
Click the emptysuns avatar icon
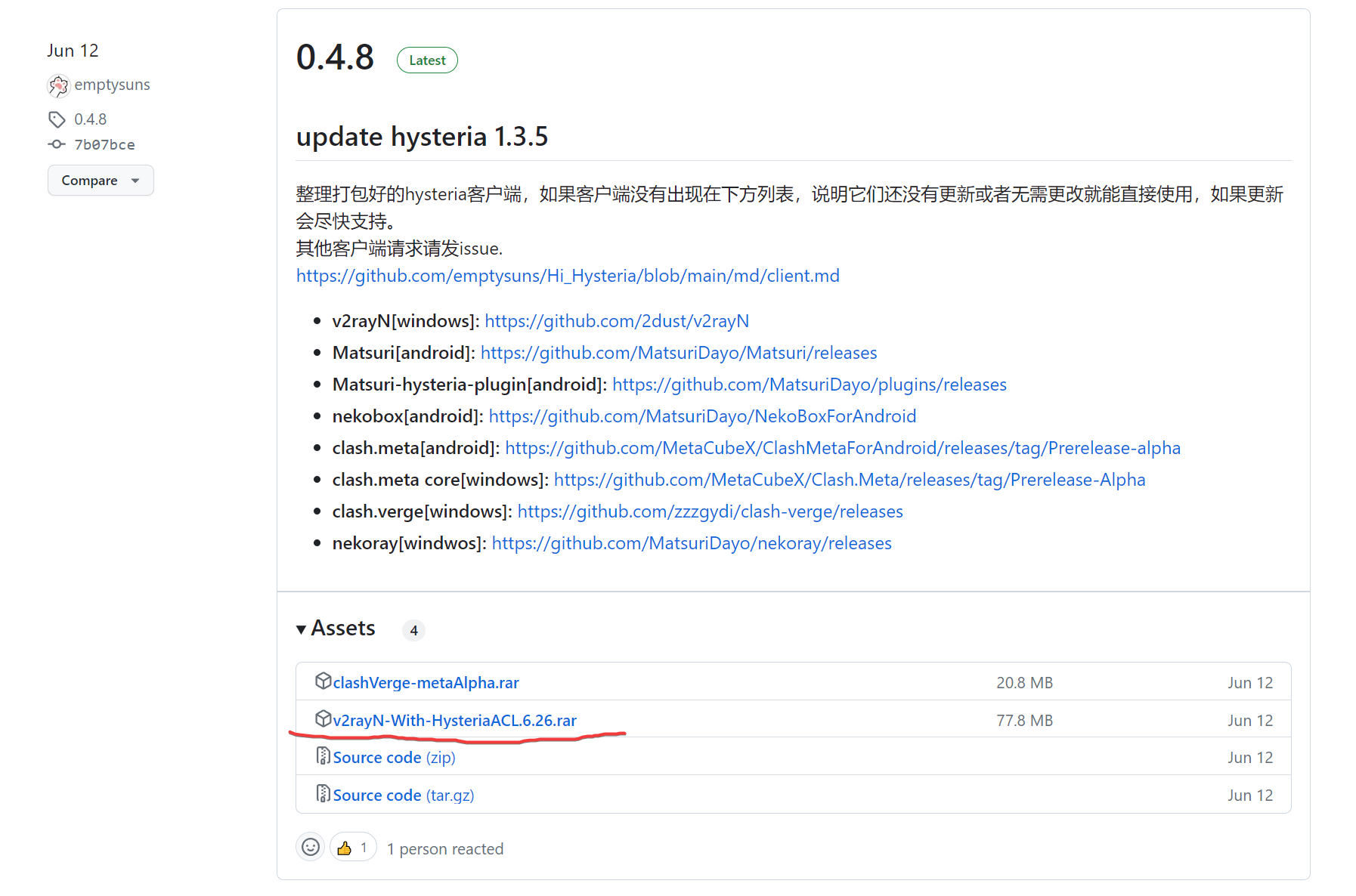58,85
